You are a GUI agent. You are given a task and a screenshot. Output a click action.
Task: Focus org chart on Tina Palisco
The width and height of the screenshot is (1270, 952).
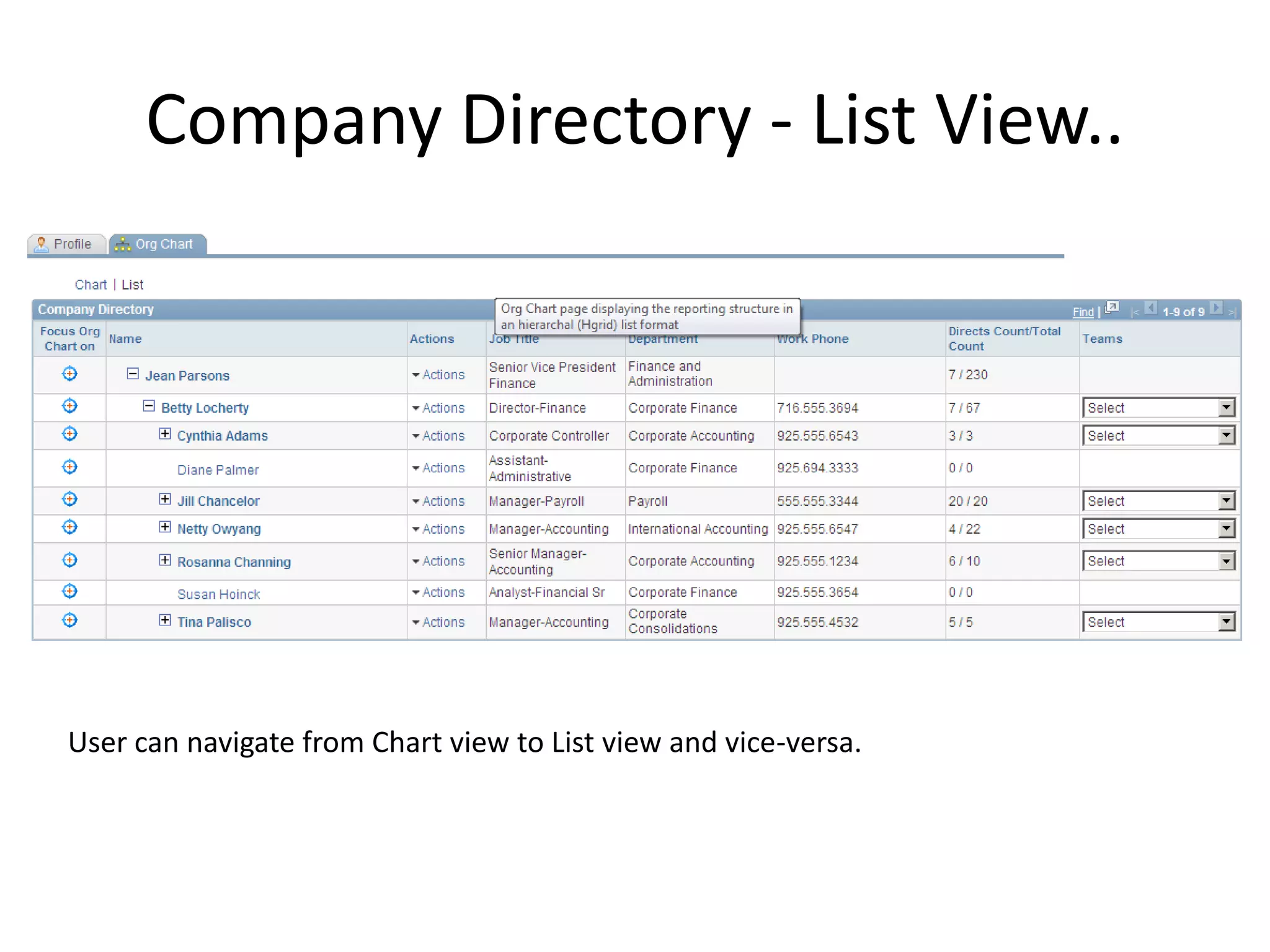pos(69,620)
